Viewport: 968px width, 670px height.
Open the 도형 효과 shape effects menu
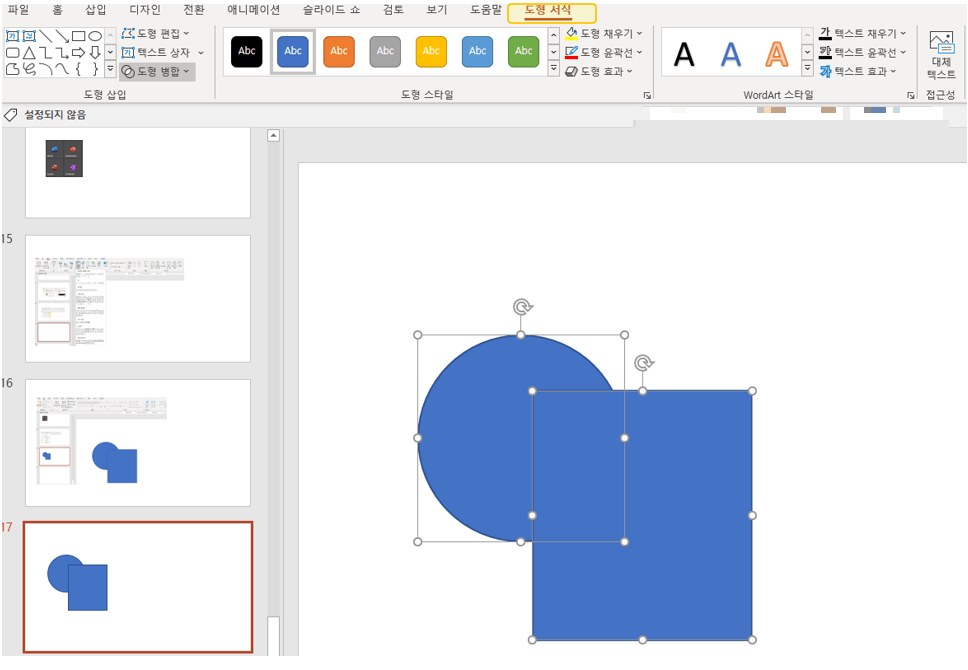(599, 72)
